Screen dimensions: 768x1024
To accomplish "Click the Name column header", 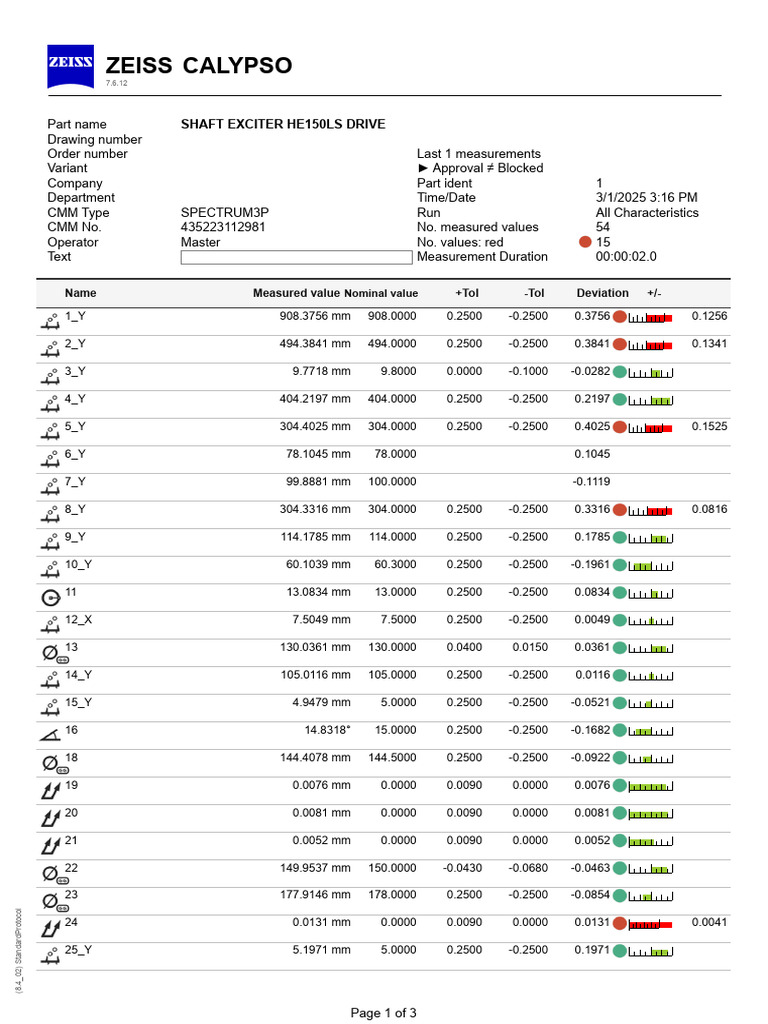I will [x=80, y=293].
